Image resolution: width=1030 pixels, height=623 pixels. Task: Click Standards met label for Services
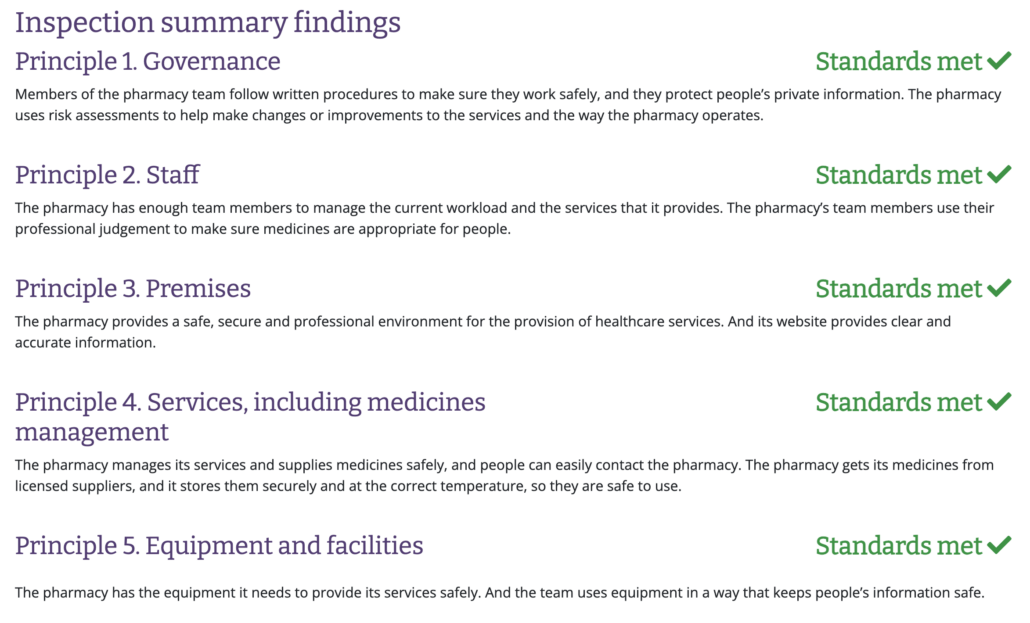899,402
